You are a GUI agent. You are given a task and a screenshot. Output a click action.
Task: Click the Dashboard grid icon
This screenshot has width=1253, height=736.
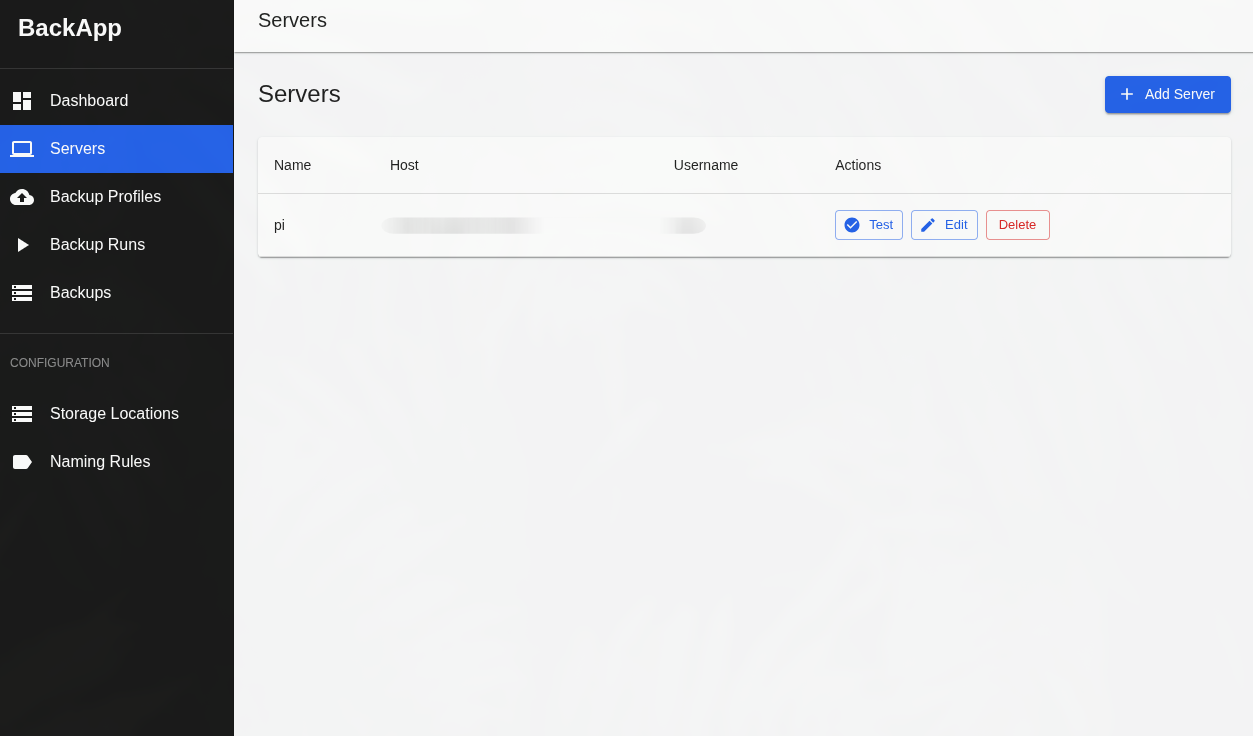pyautogui.click(x=22, y=101)
